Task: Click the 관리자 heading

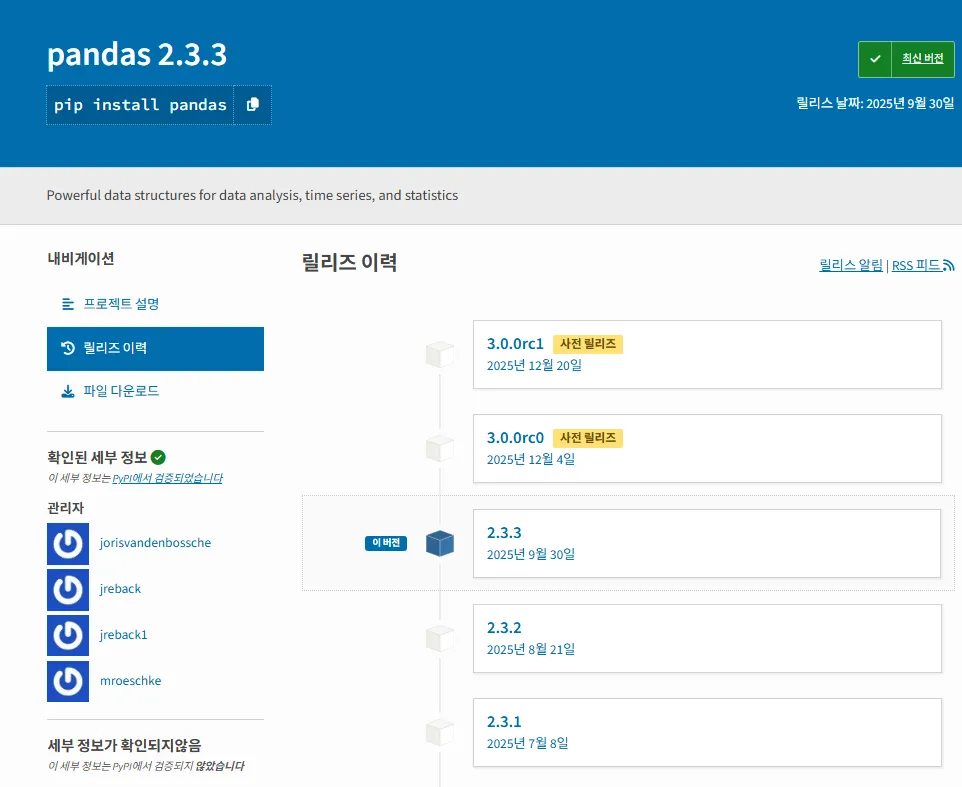Action: click(65, 508)
